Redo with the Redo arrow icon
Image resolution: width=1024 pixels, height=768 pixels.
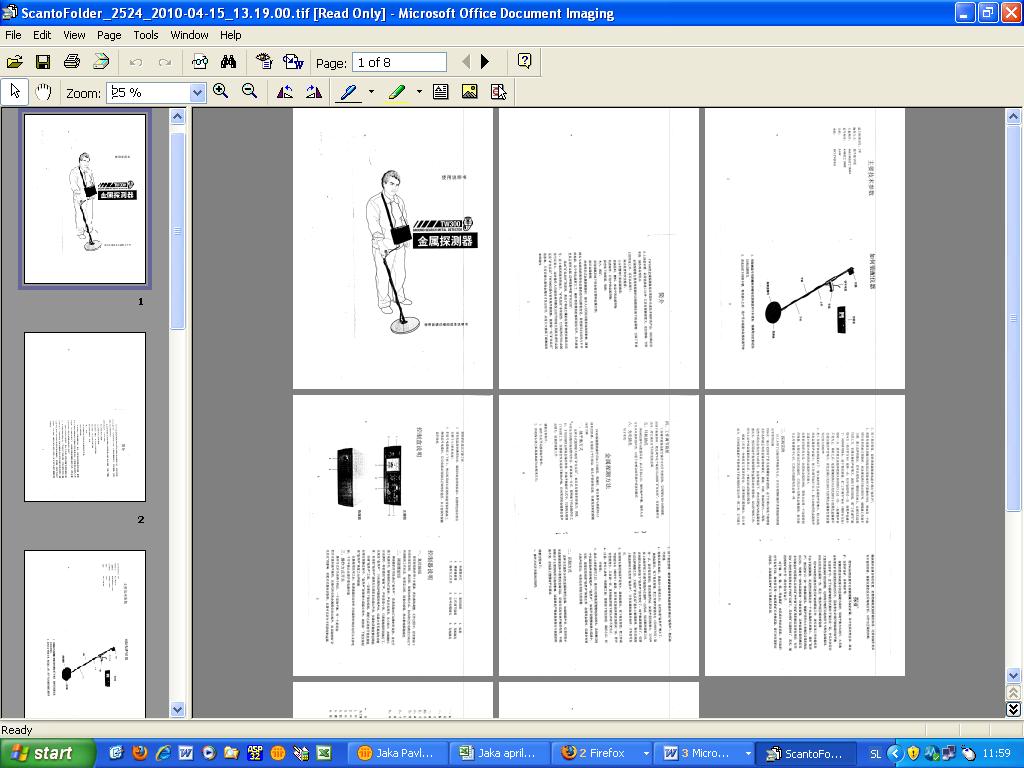pyautogui.click(x=165, y=62)
